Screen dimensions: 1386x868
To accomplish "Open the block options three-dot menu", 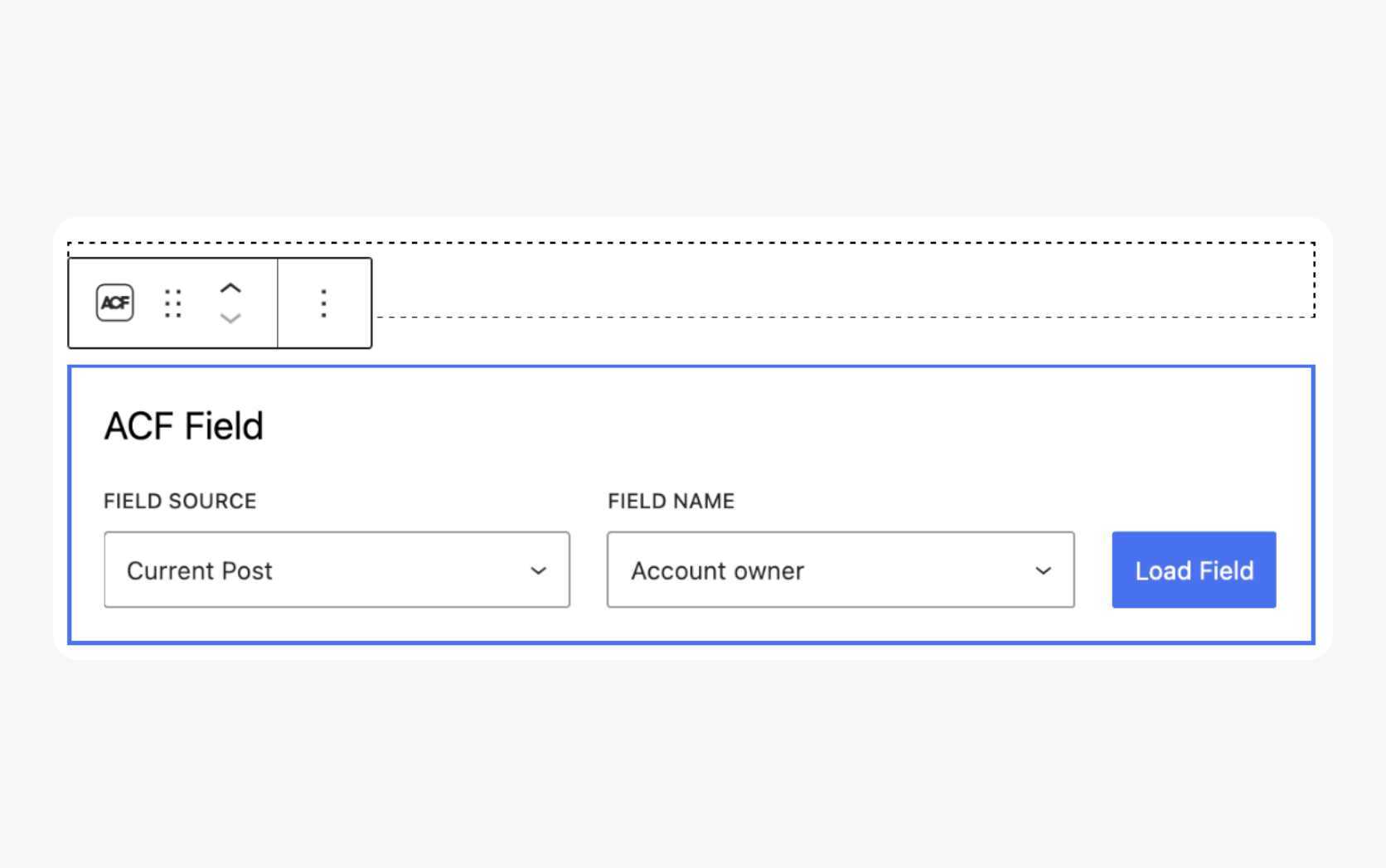I will pyautogui.click(x=323, y=303).
